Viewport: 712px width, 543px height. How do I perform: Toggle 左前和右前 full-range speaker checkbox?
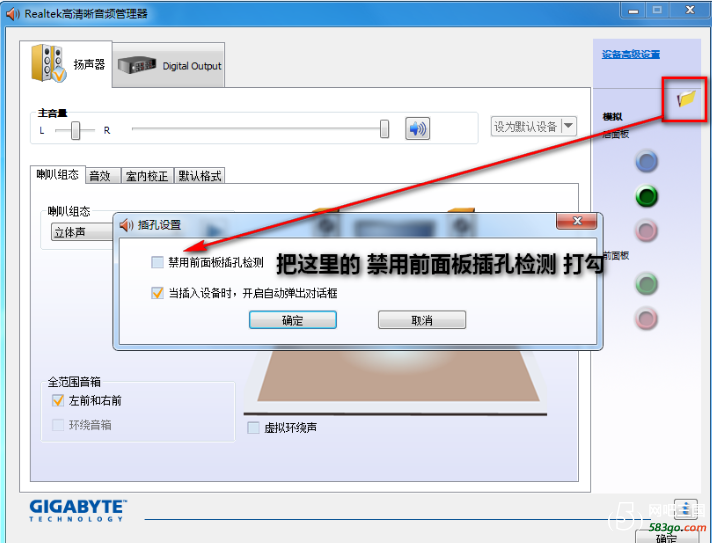(58, 400)
